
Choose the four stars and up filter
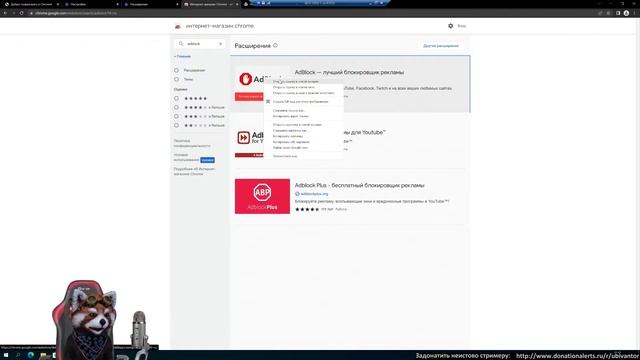[x=176, y=107]
